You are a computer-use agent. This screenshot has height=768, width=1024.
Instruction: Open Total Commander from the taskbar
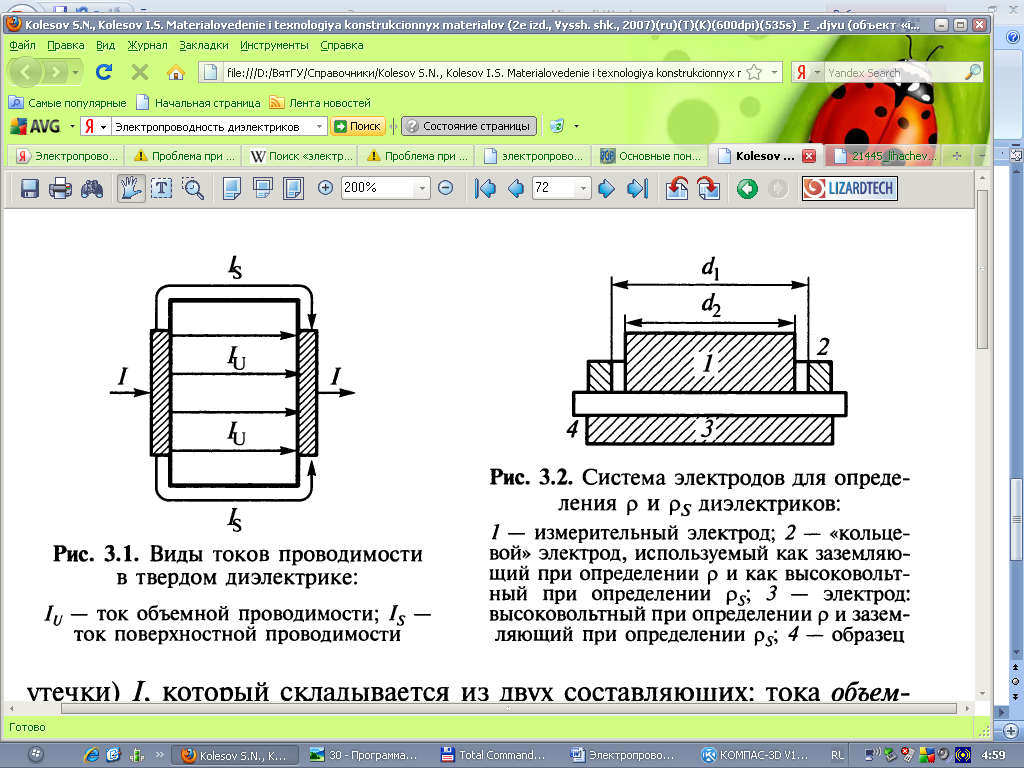click(x=493, y=755)
